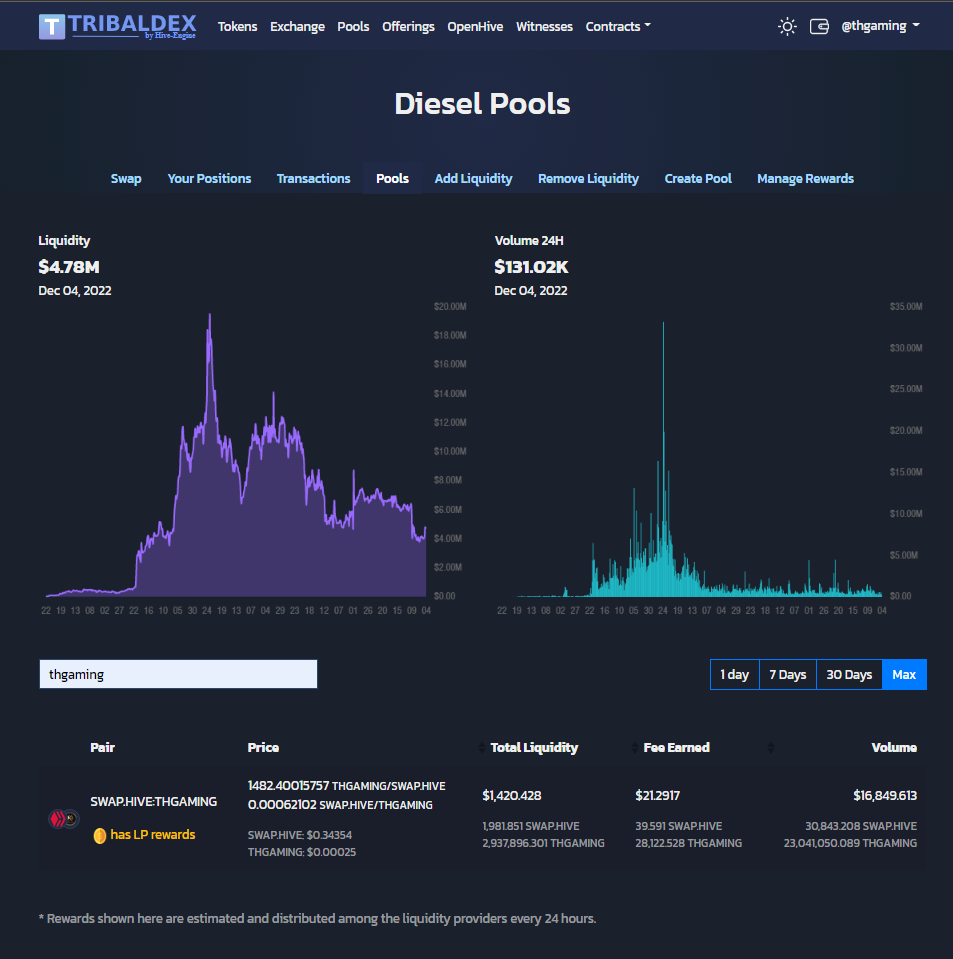Click the SWAP.HIVE:THGAMING pair token icon

coord(64,818)
